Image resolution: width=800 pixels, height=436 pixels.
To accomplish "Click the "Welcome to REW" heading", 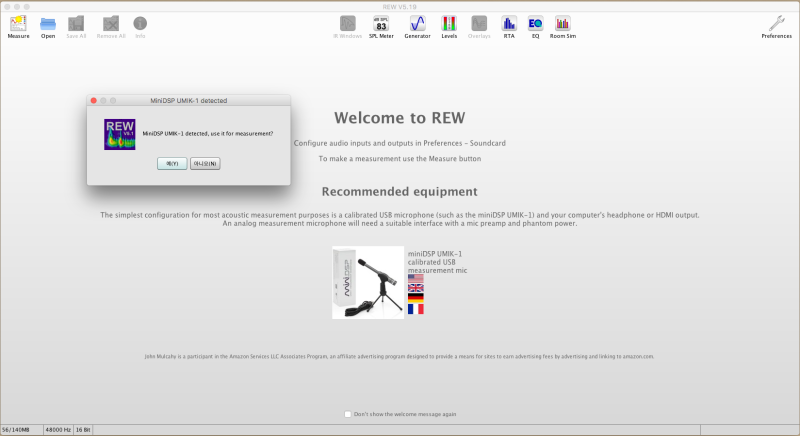I will pos(400,118).
